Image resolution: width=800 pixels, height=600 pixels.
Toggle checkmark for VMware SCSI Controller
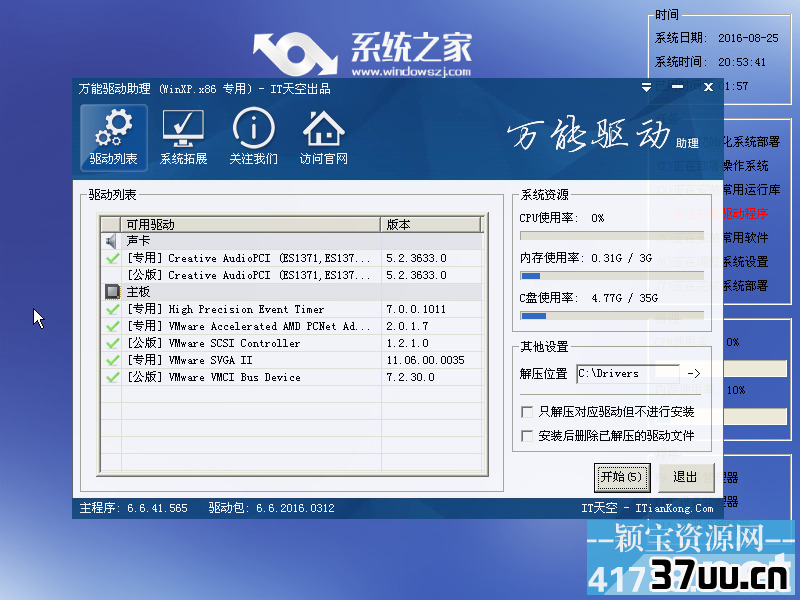coord(112,343)
